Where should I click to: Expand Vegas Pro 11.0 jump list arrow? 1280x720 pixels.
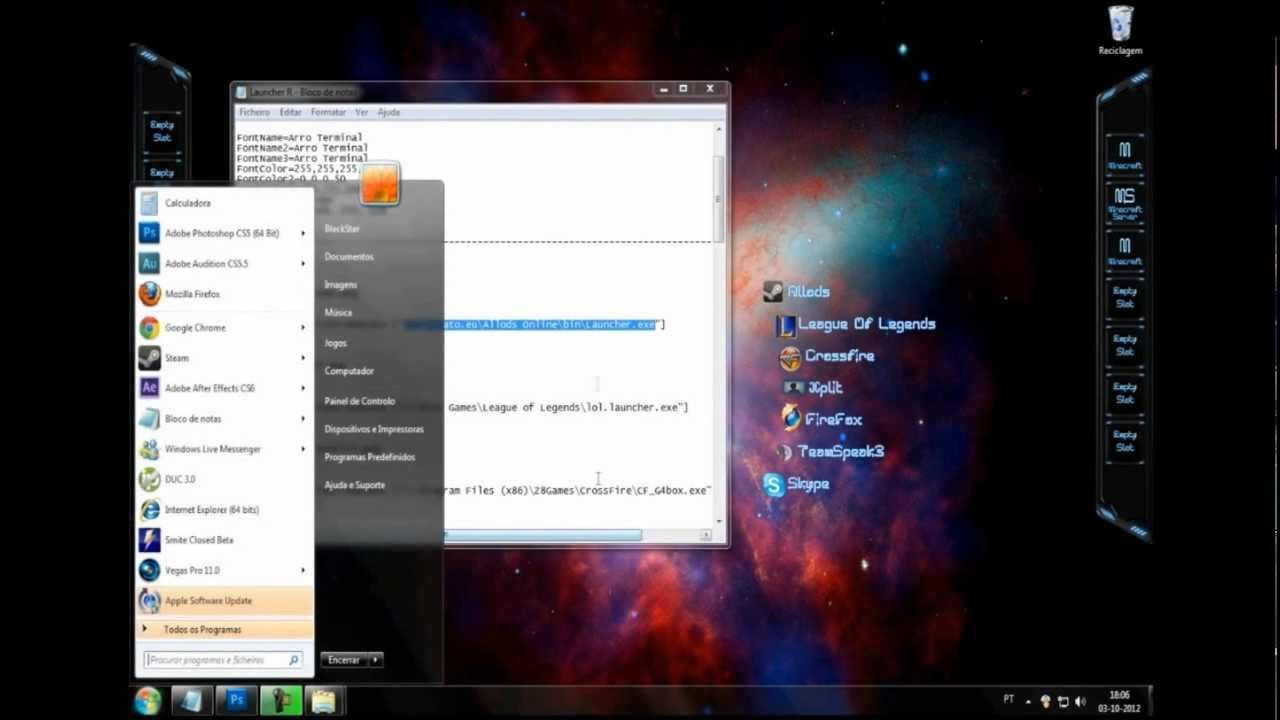pos(303,570)
